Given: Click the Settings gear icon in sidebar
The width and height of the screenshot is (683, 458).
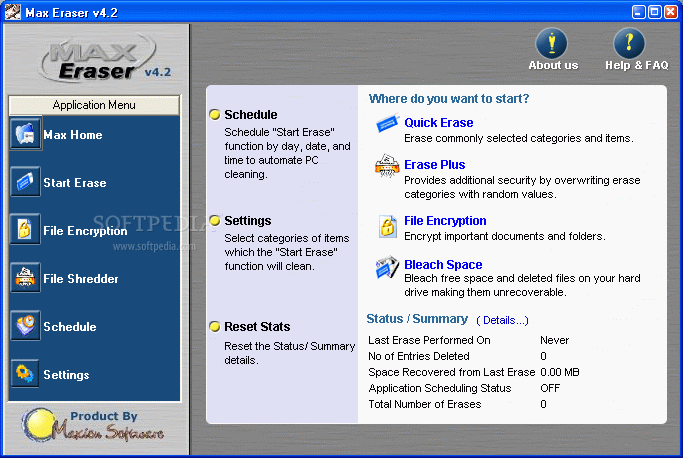Looking at the screenshot, I should tap(25, 373).
